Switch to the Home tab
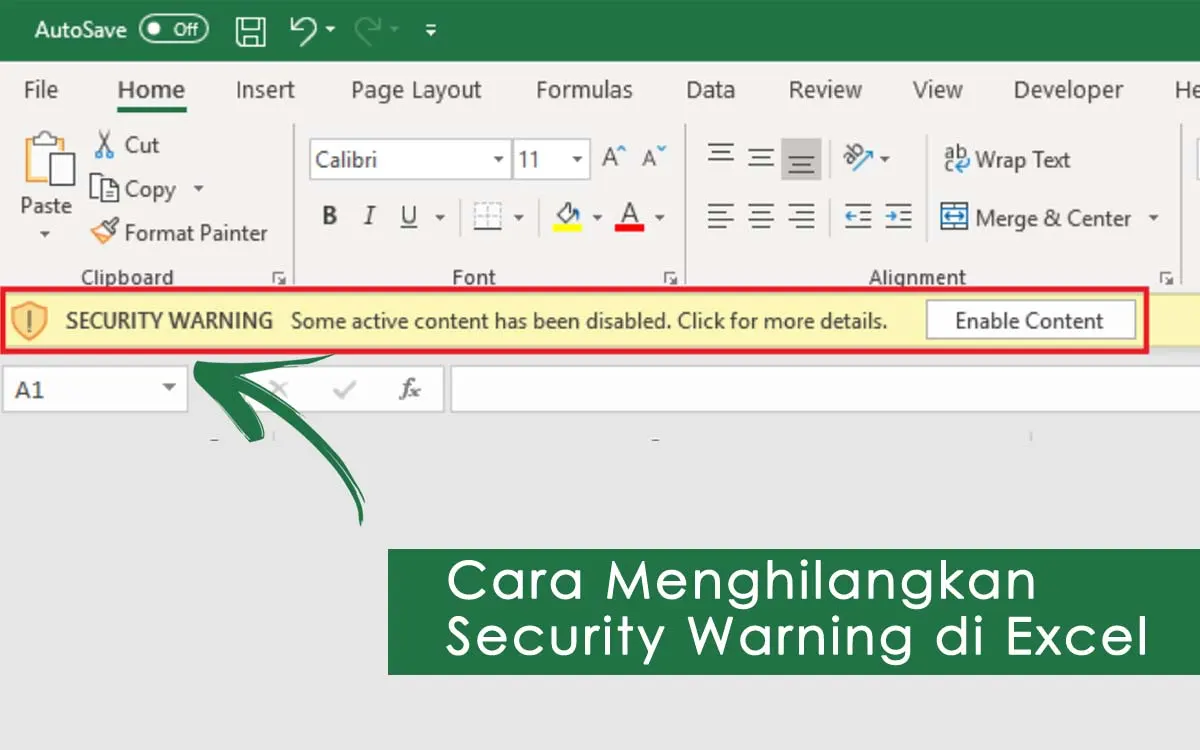Screen dimensions: 1200x750 click(151, 90)
